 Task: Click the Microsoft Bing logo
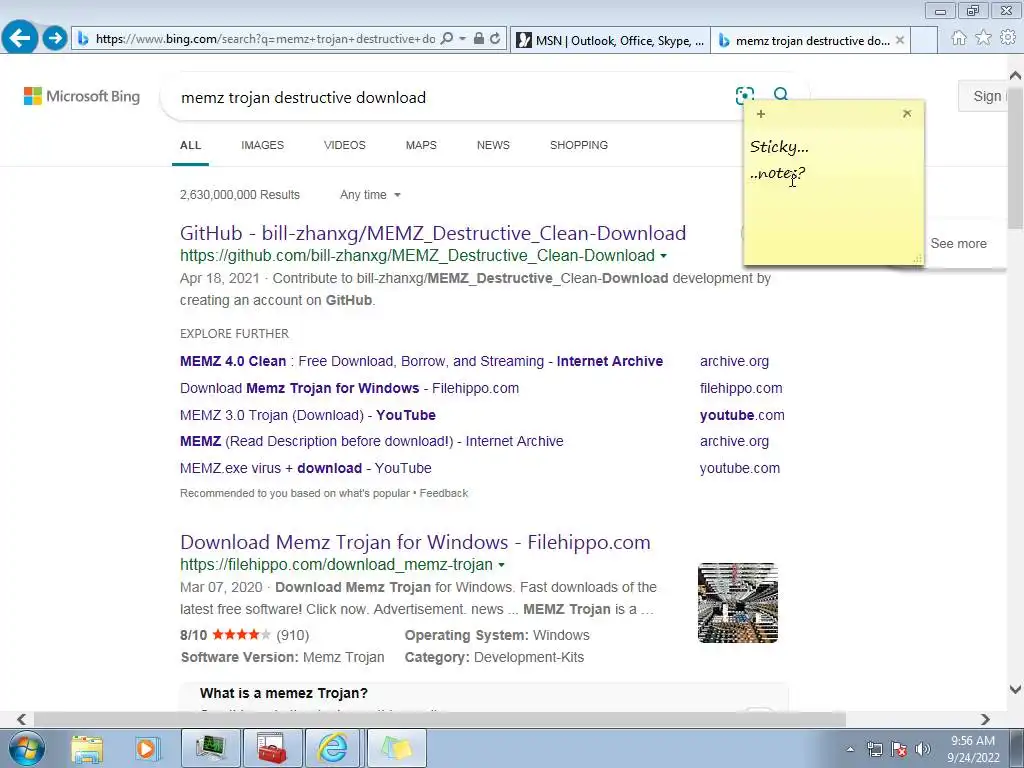point(82,96)
